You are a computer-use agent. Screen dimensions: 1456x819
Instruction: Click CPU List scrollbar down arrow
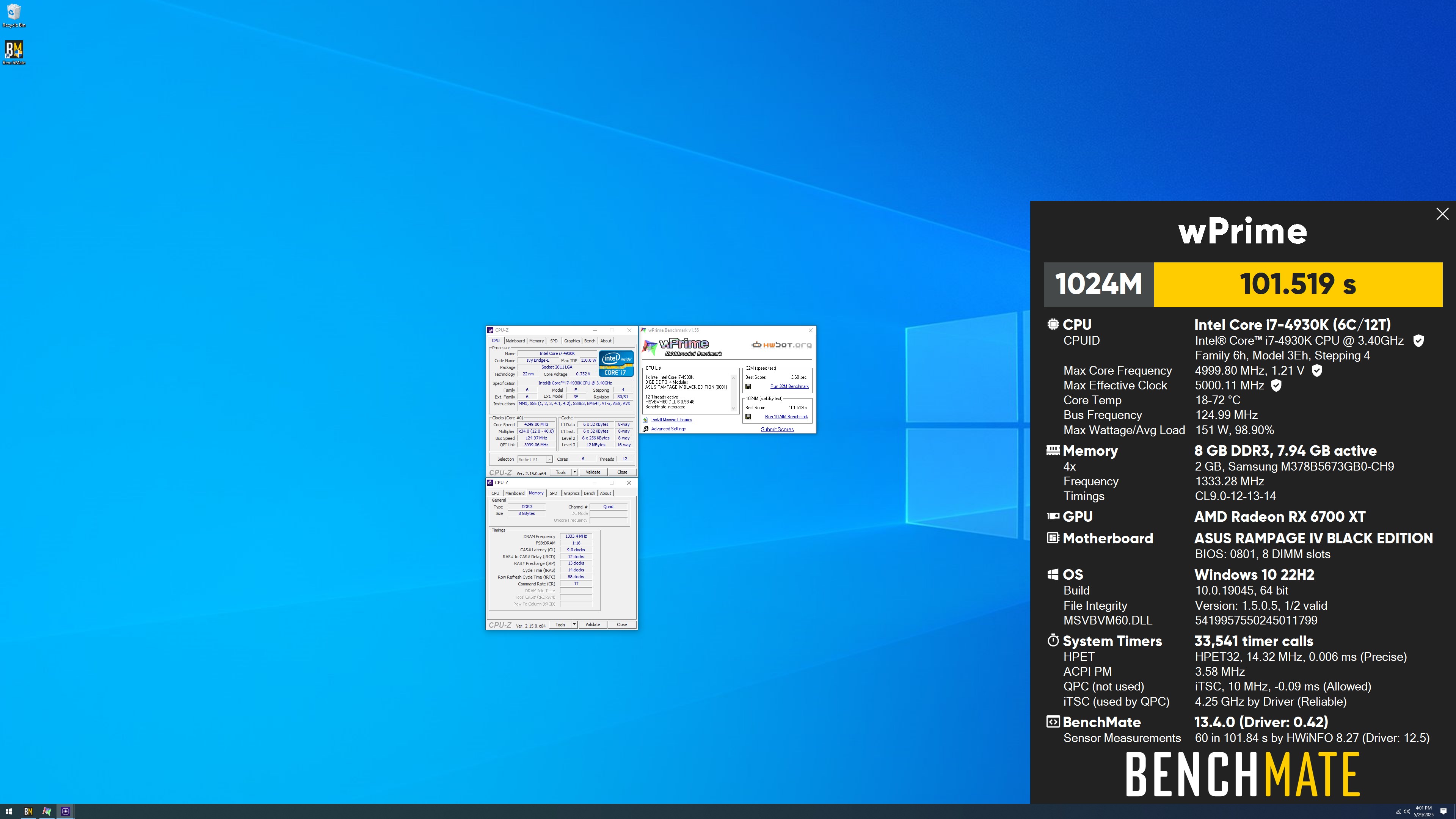734,408
